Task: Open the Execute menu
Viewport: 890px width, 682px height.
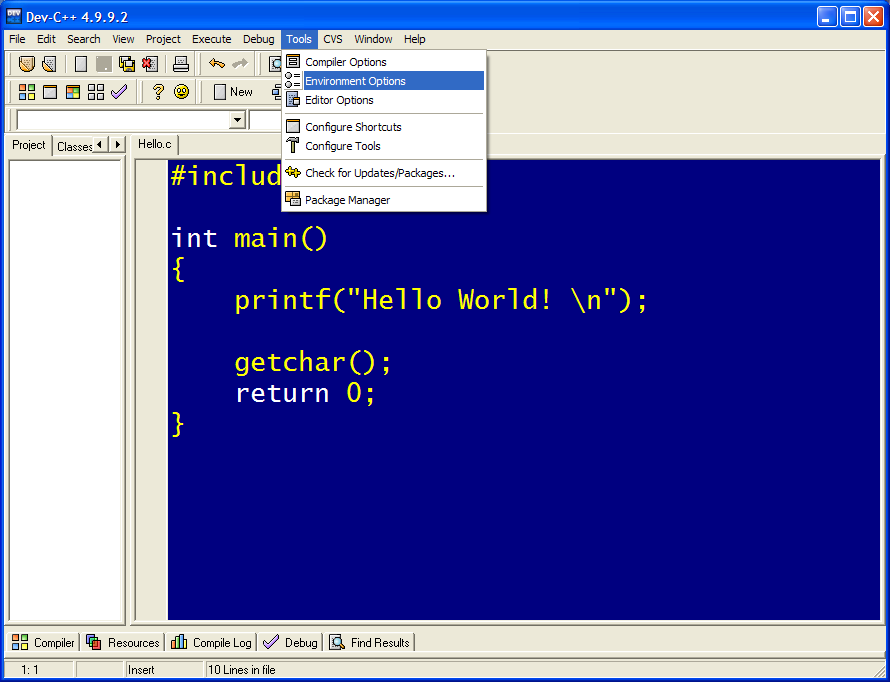Action: tap(211, 39)
